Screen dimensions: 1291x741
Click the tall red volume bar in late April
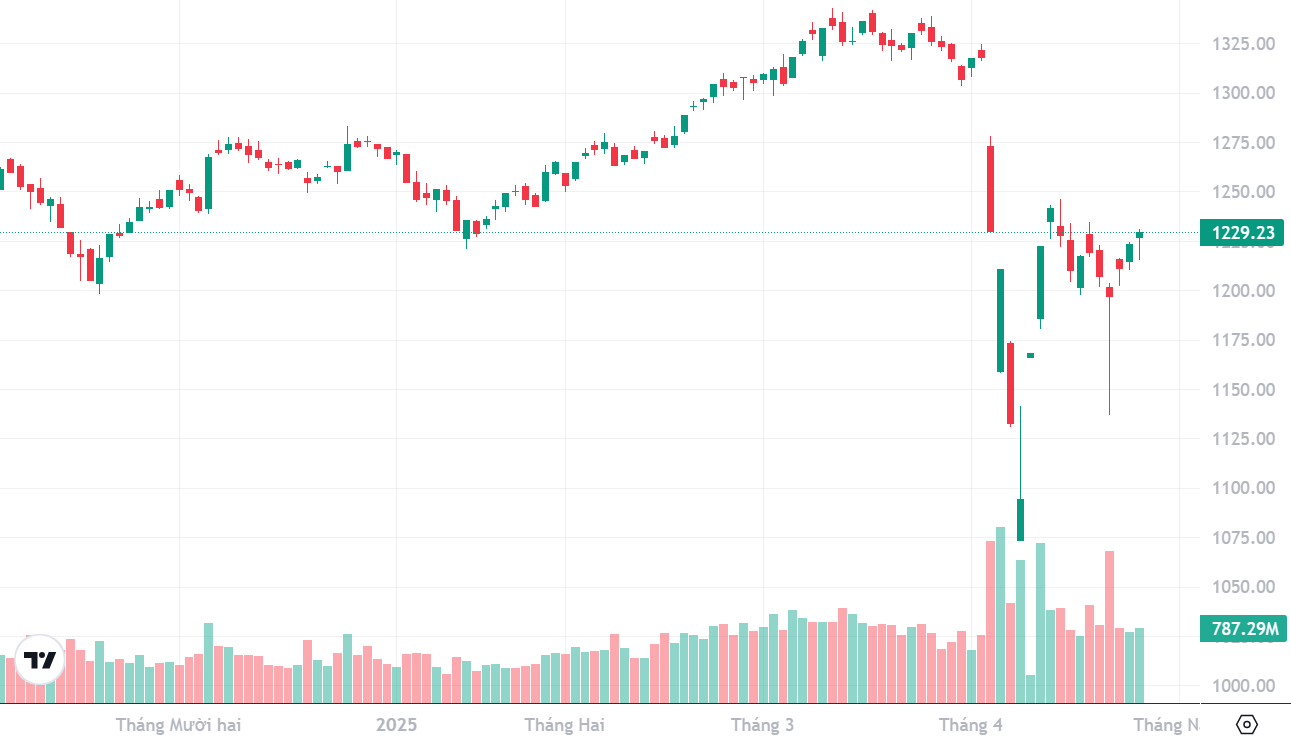tap(1109, 627)
